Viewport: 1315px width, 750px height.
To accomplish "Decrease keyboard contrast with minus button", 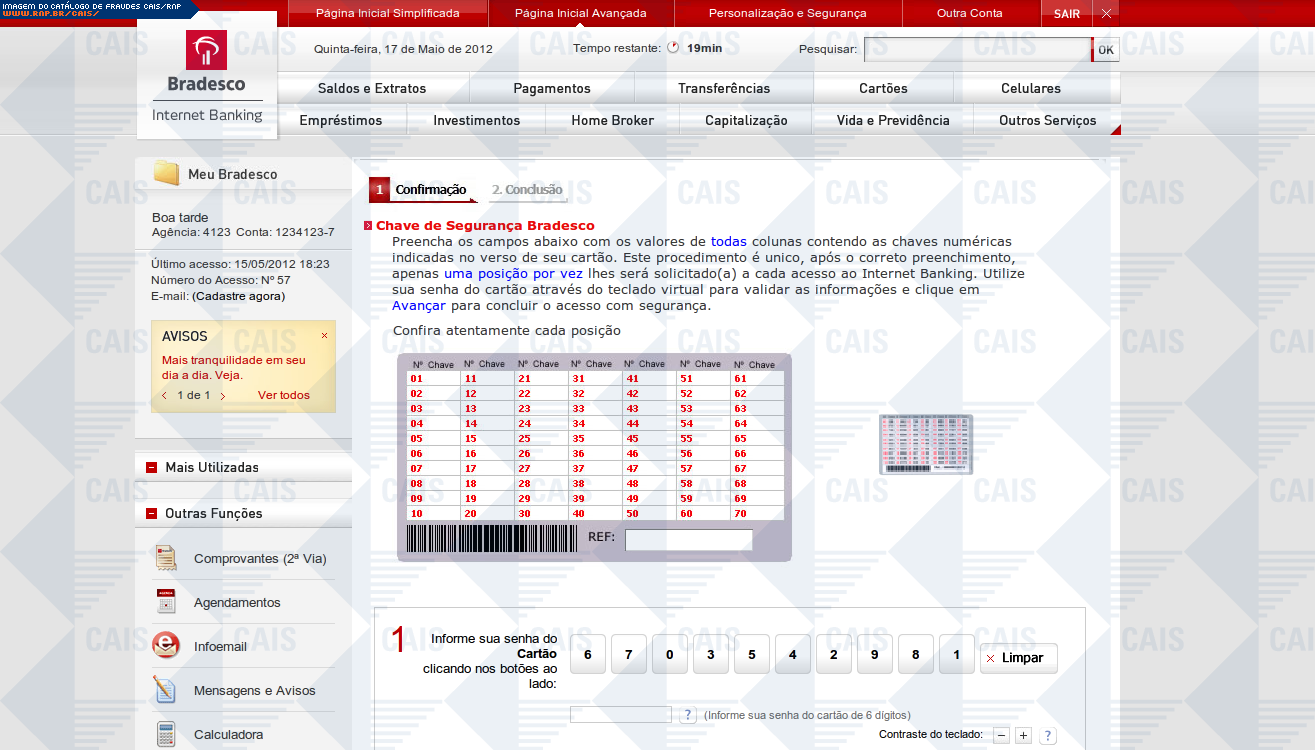I will point(1001,735).
